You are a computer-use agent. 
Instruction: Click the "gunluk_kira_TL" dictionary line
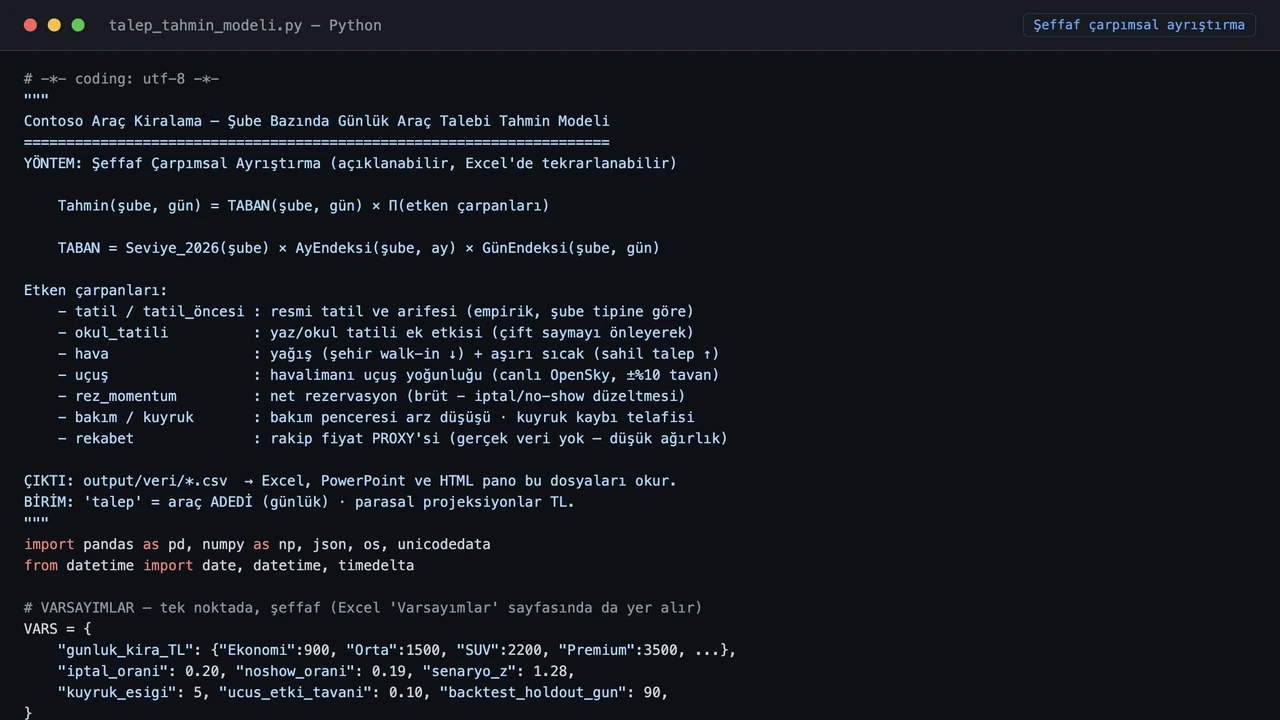click(397, 650)
